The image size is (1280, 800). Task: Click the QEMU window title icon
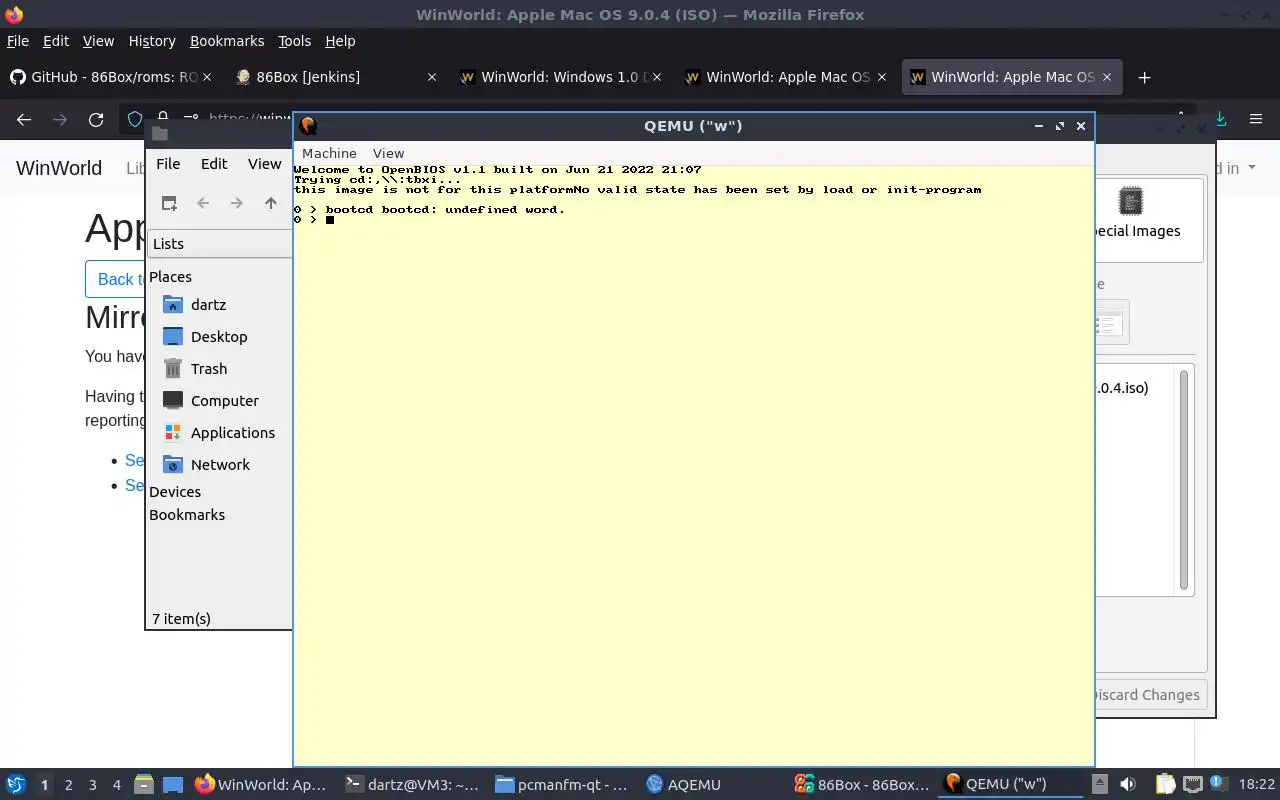308,126
